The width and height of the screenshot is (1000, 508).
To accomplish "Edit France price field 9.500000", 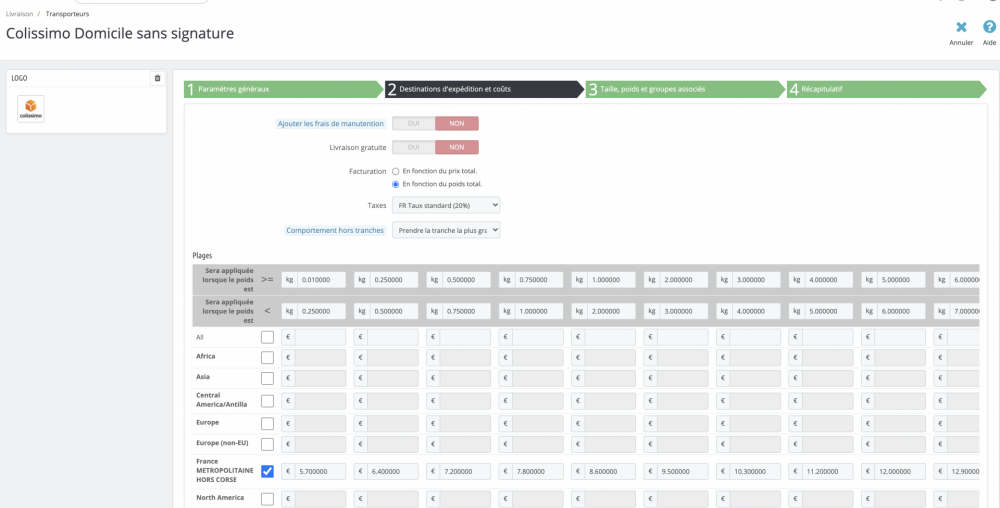I will coord(683,472).
